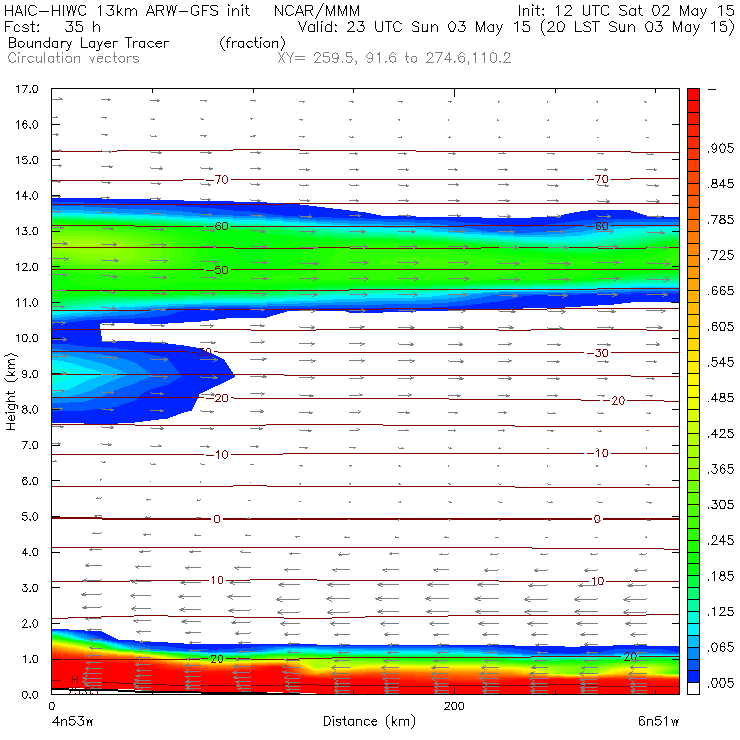Click the '.545' color bar value
This screenshot has width=740, height=740.
721,362
